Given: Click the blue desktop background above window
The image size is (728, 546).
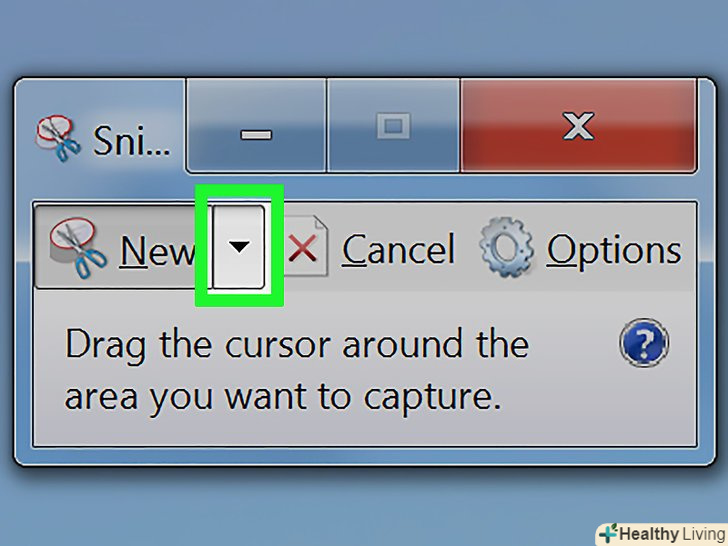Looking at the screenshot, I should pyautogui.click(x=364, y=37).
